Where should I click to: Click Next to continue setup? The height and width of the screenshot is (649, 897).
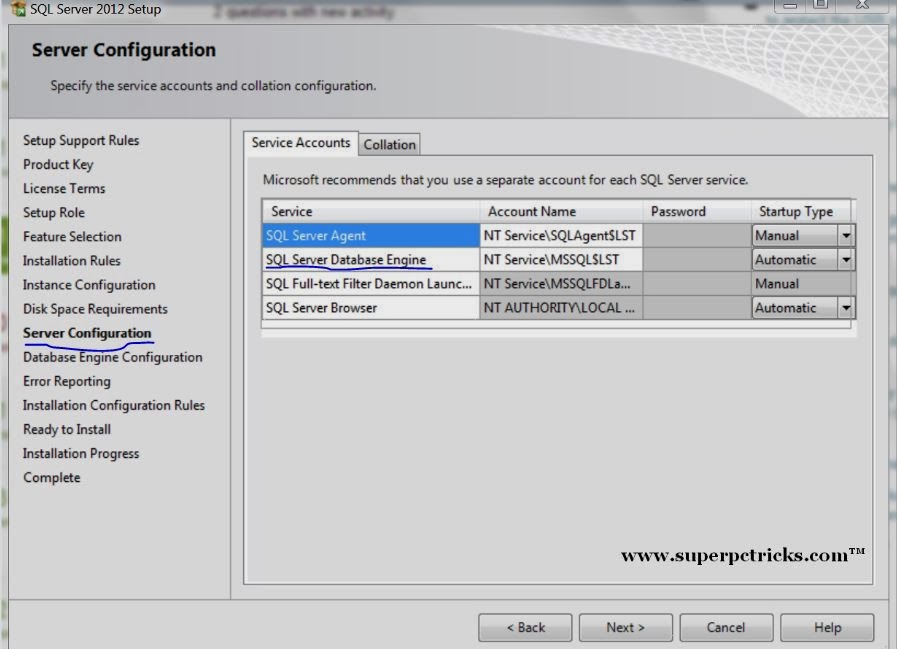click(x=625, y=627)
